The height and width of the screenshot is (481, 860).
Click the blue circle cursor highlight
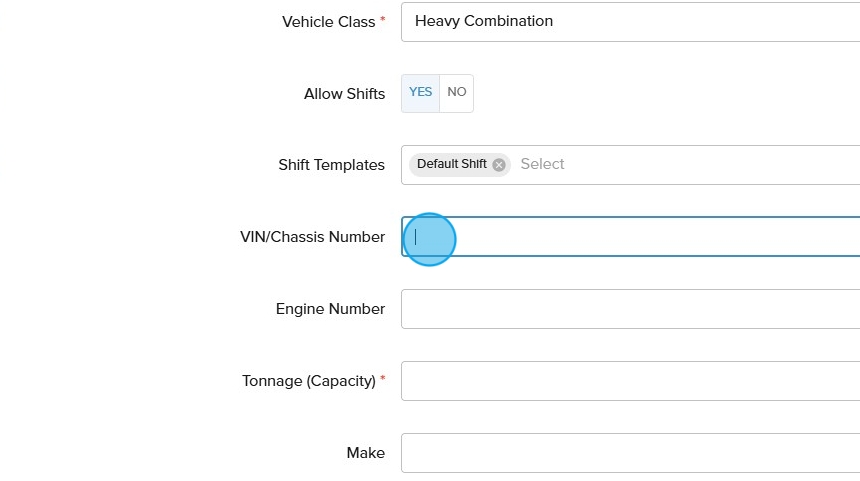tap(428, 239)
